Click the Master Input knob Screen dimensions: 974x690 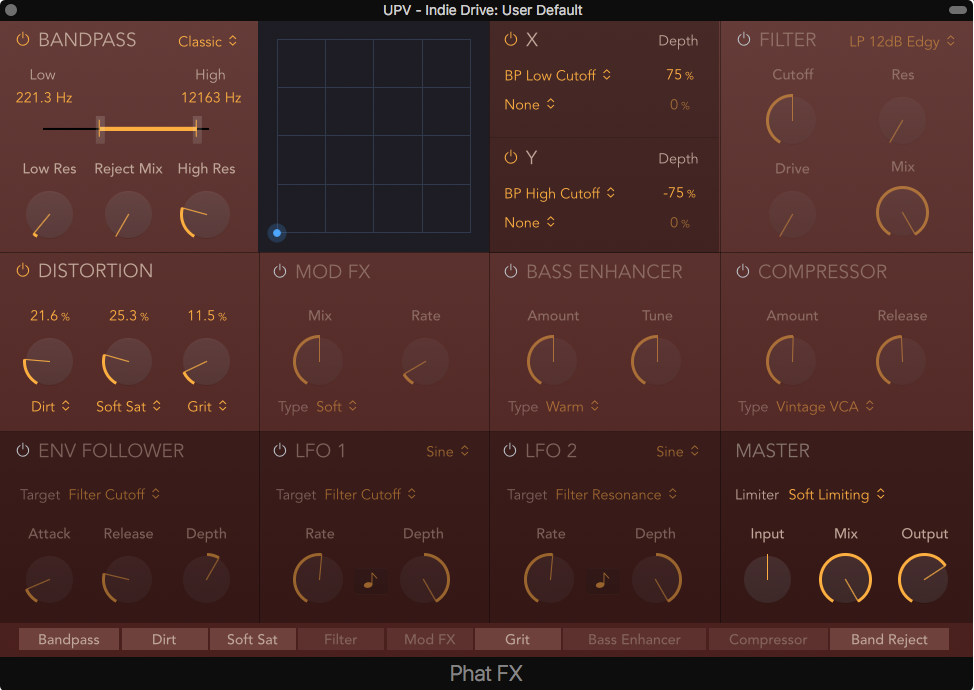tap(767, 579)
